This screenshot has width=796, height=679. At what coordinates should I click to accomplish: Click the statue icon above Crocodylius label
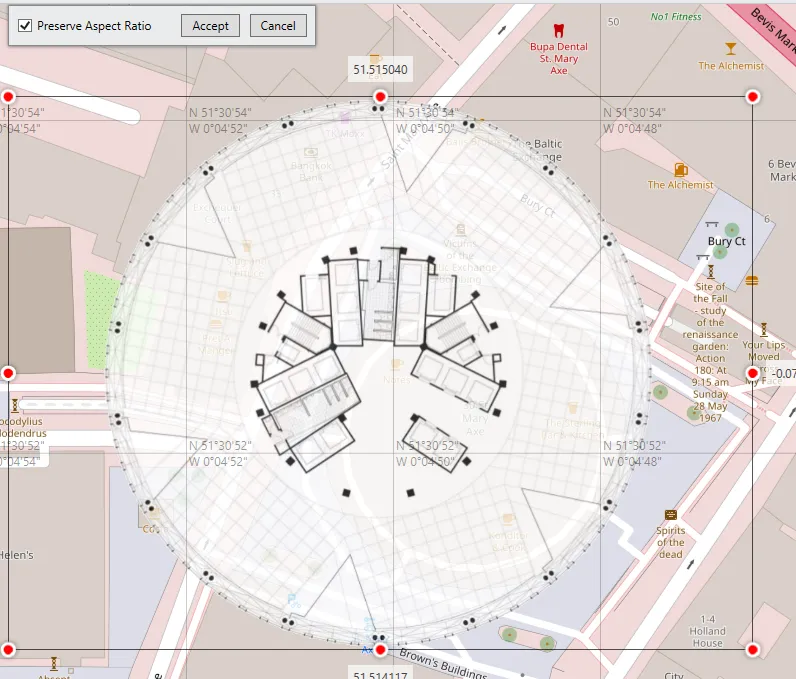[15, 405]
